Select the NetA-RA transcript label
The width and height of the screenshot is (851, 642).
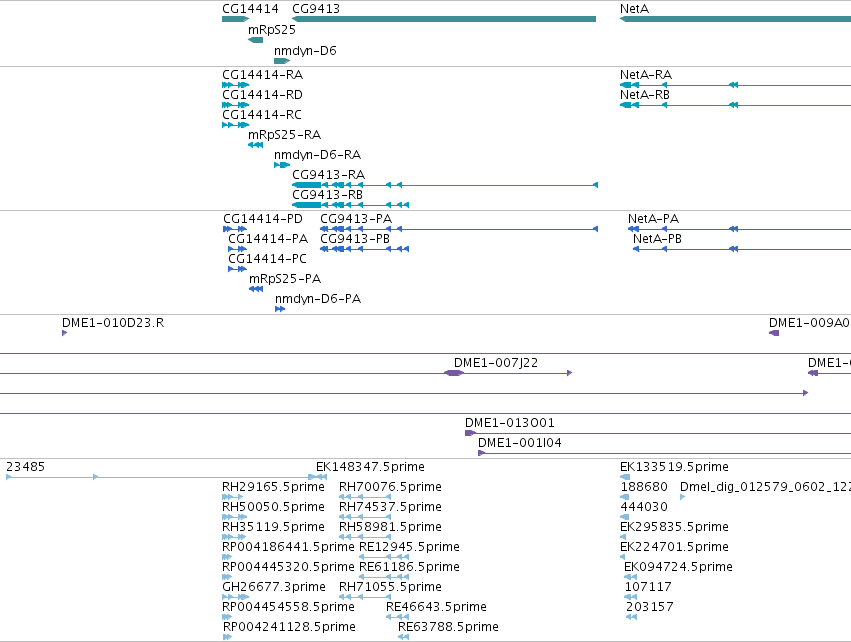[x=646, y=75]
